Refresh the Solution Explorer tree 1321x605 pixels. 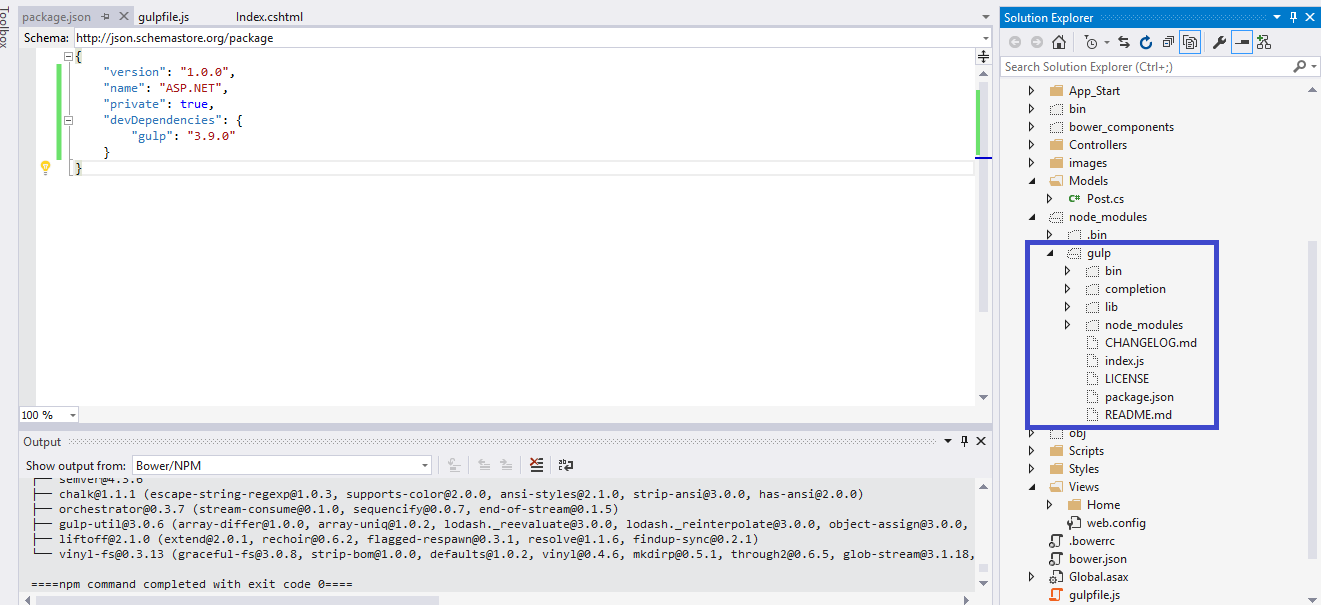(1146, 42)
